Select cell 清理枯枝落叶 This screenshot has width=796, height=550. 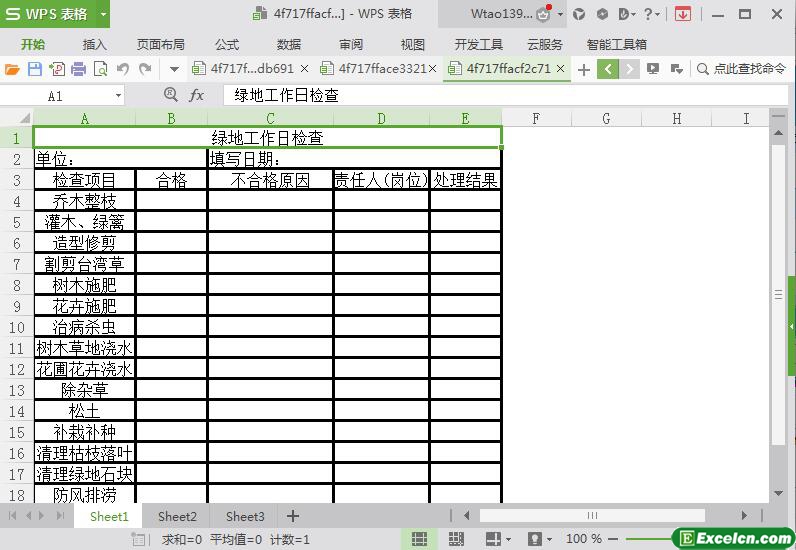coord(85,452)
